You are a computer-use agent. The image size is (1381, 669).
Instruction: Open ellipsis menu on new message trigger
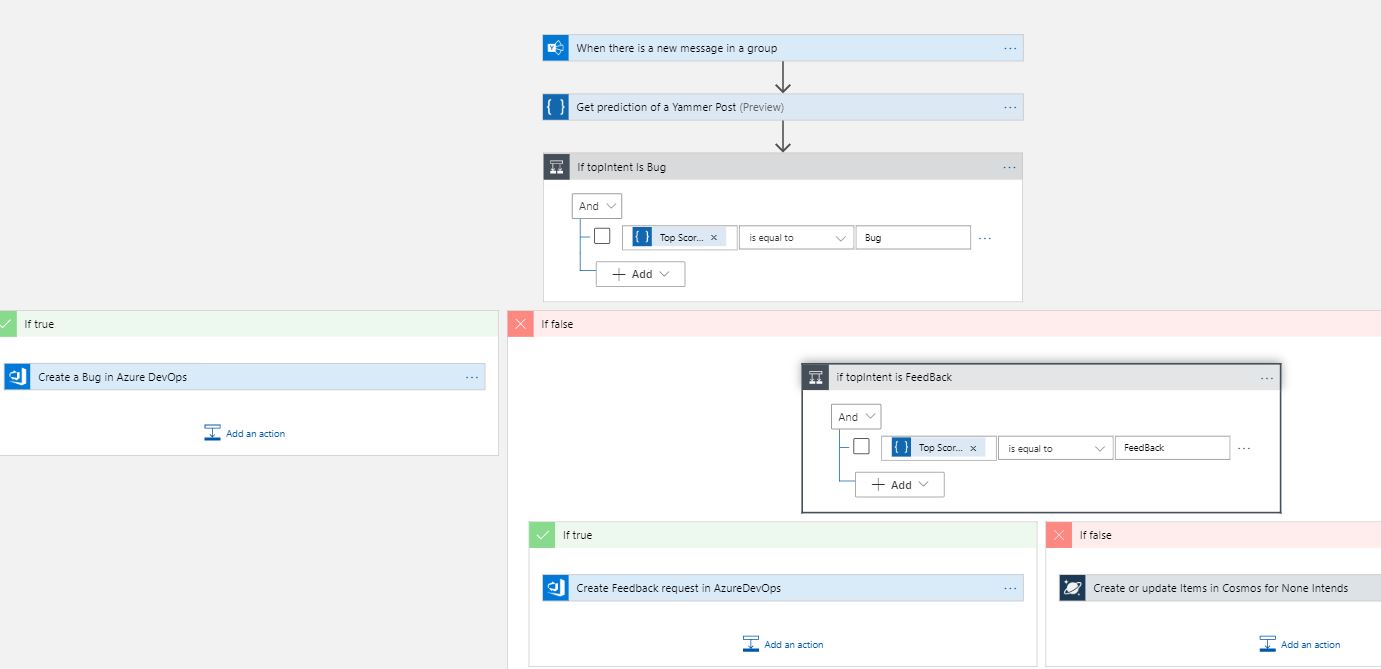(1010, 48)
